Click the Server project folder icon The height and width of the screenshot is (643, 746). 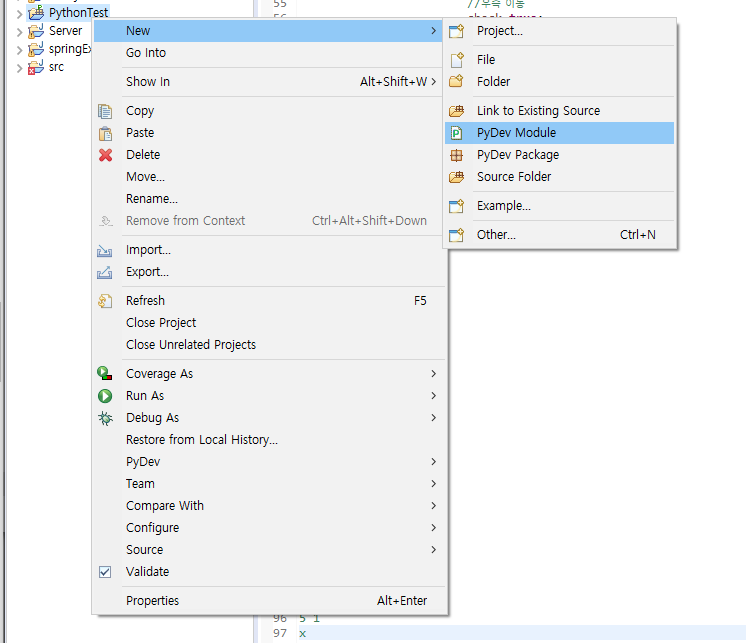pos(36,31)
